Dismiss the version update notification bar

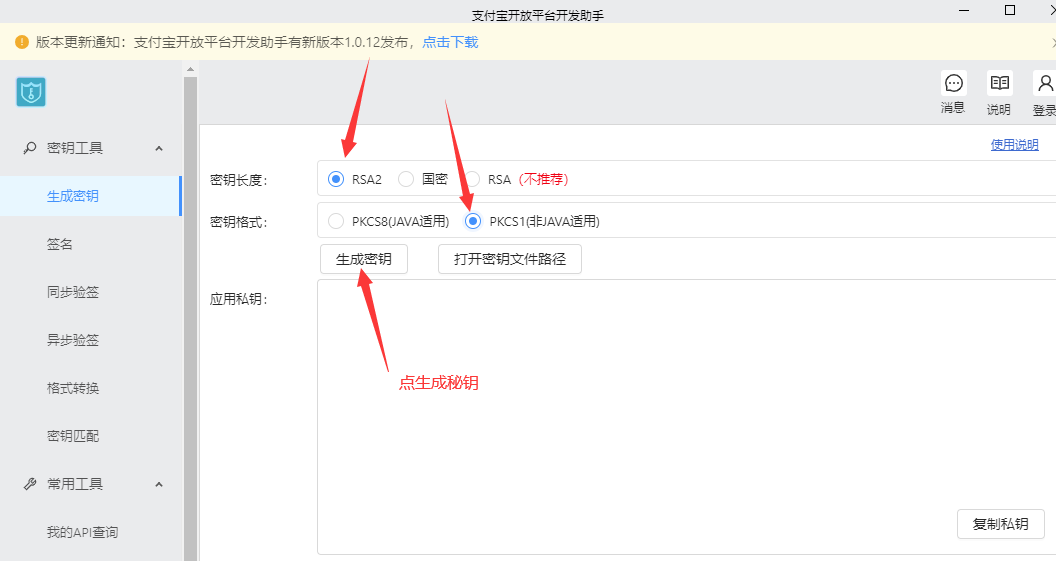point(1053,42)
